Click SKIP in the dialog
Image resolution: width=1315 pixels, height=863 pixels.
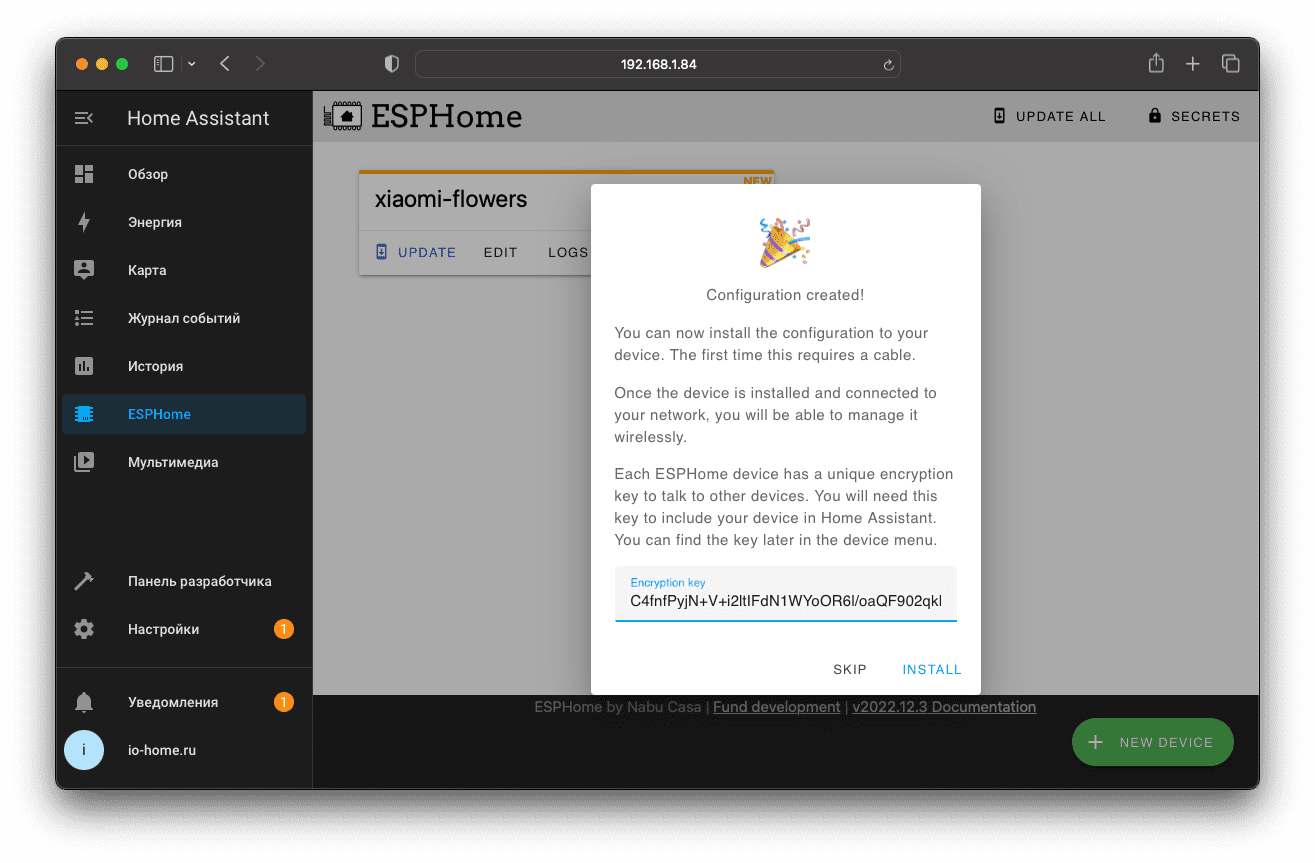click(850, 669)
